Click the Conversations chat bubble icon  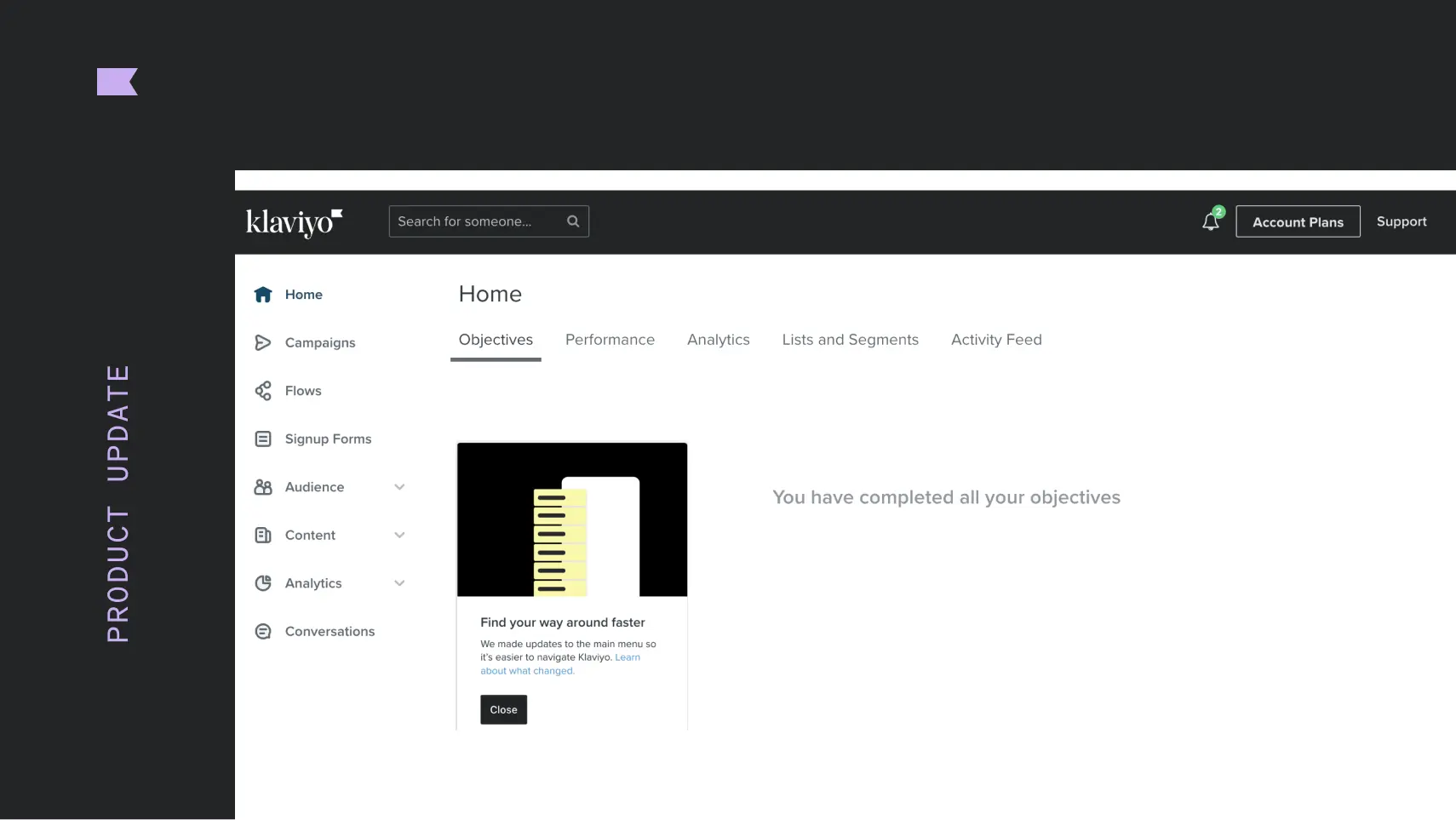263,631
